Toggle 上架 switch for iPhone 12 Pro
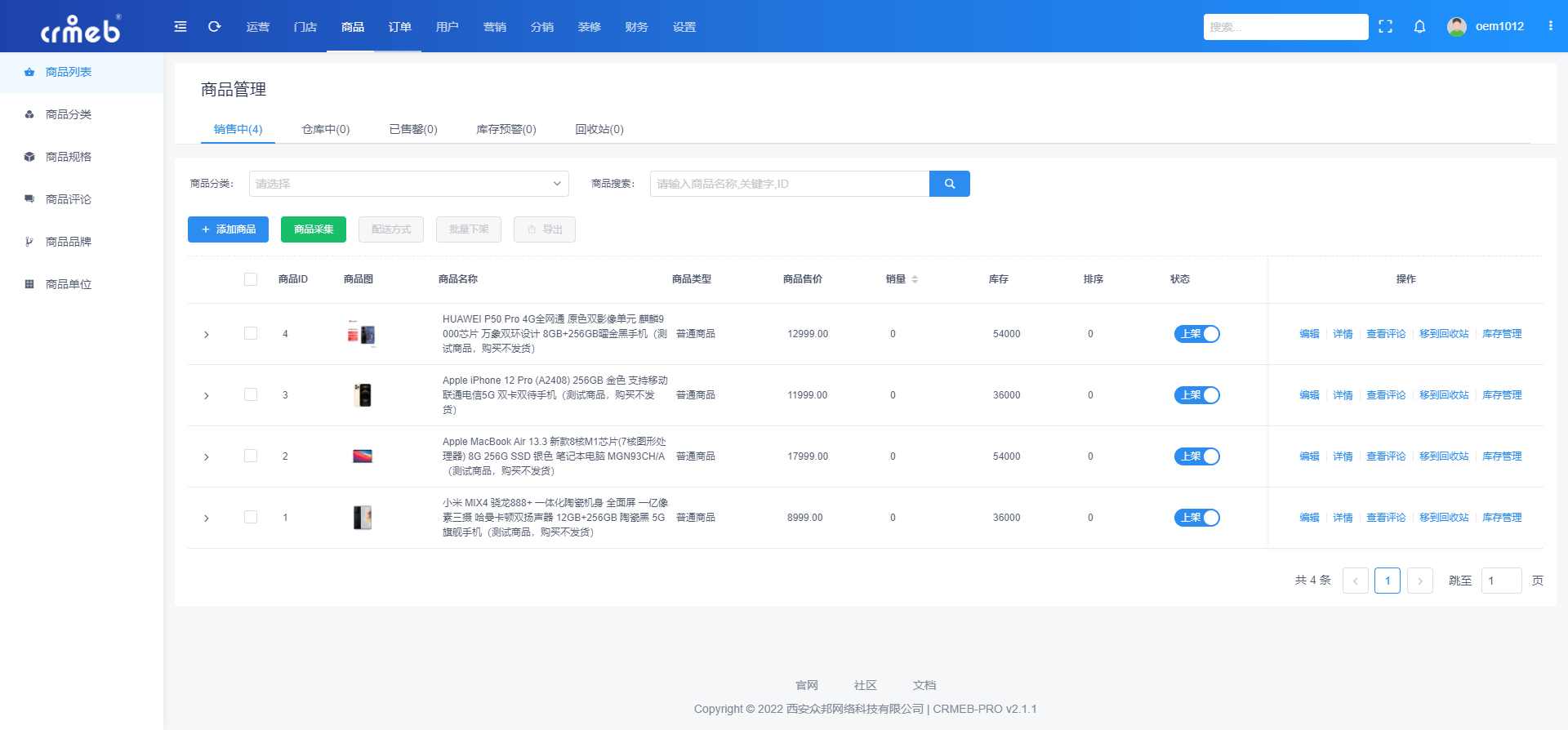This screenshot has width=1568, height=730. (1197, 395)
